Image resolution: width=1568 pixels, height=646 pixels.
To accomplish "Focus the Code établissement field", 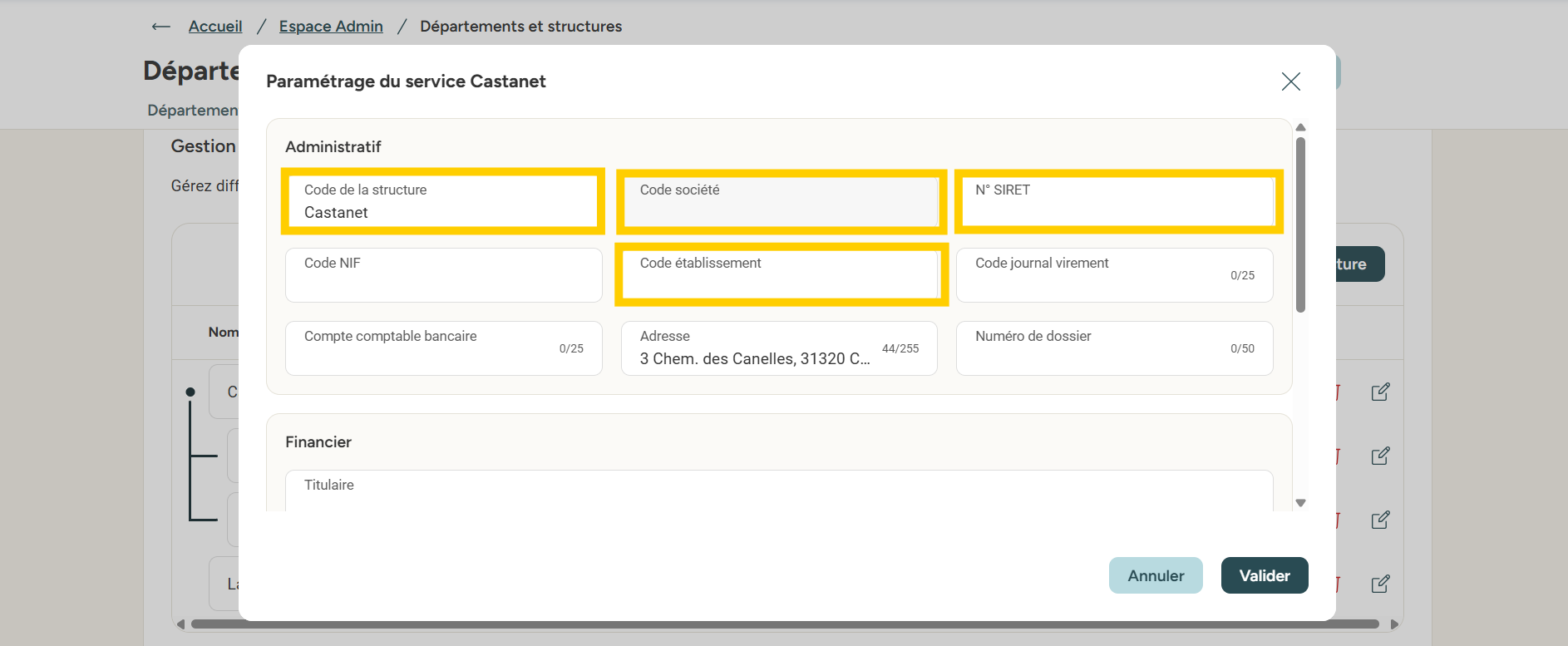I will click(x=780, y=274).
